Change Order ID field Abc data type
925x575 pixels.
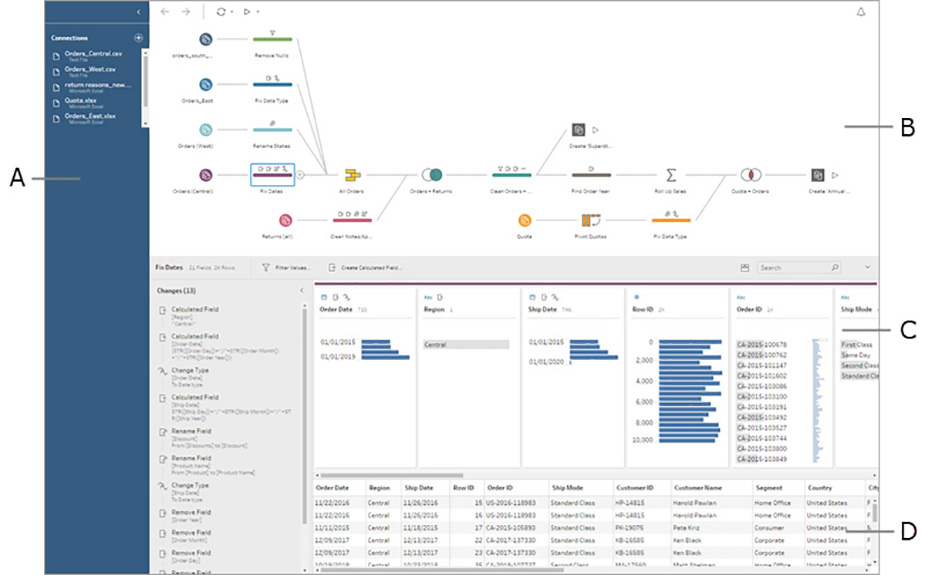[x=741, y=297]
